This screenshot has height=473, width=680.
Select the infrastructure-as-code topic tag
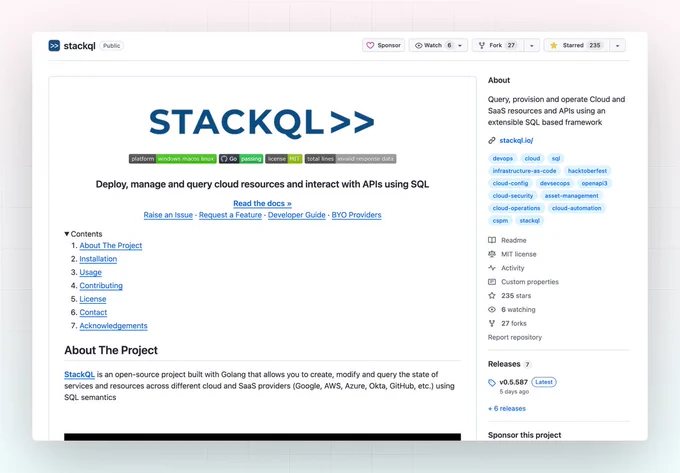pyautogui.click(x=524, y=171)
